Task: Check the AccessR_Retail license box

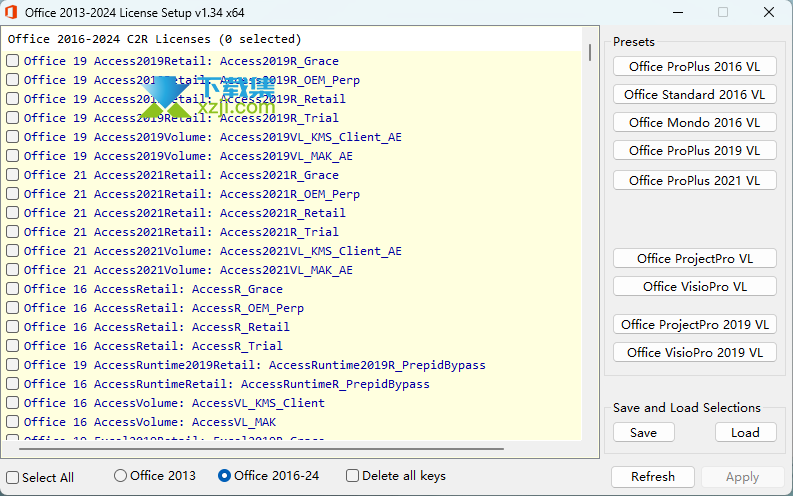Action: 13,327
